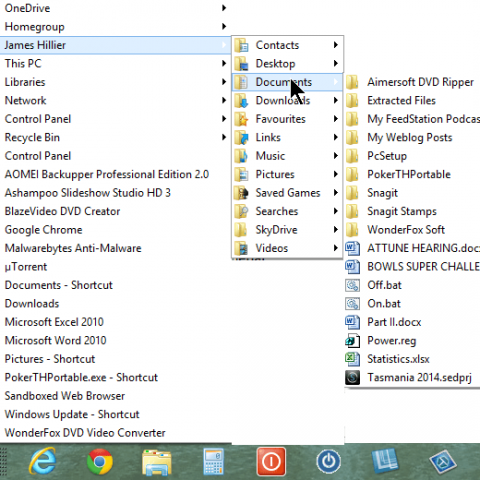The height and width of the screenshot is (480, 480).
Task: Open Statistics.xlsx Excel file icon
Action: 352,359
